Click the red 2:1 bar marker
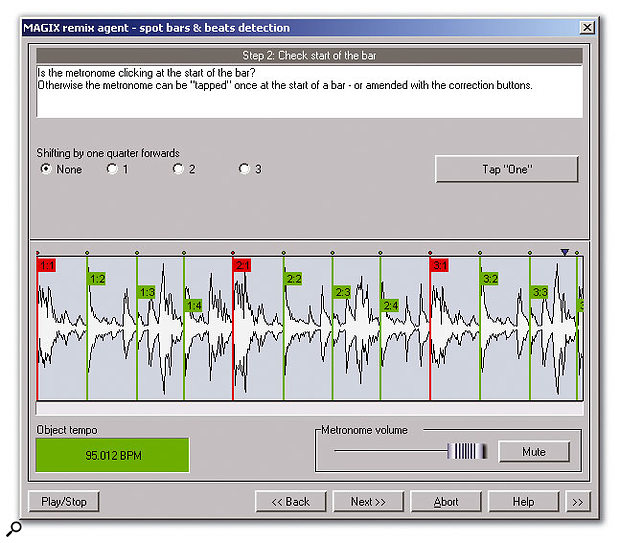620x543 pixels. click(242, 265)
